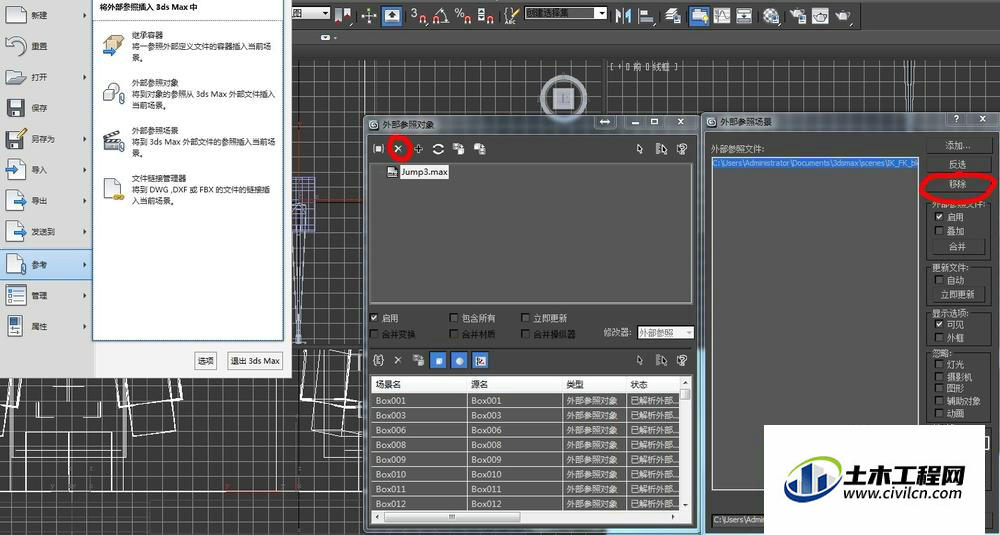Click Select By Name icon in upper XRef toolbar
Image resolution: width=1000 pixels, height=535 pixels.
pos(661,149)
